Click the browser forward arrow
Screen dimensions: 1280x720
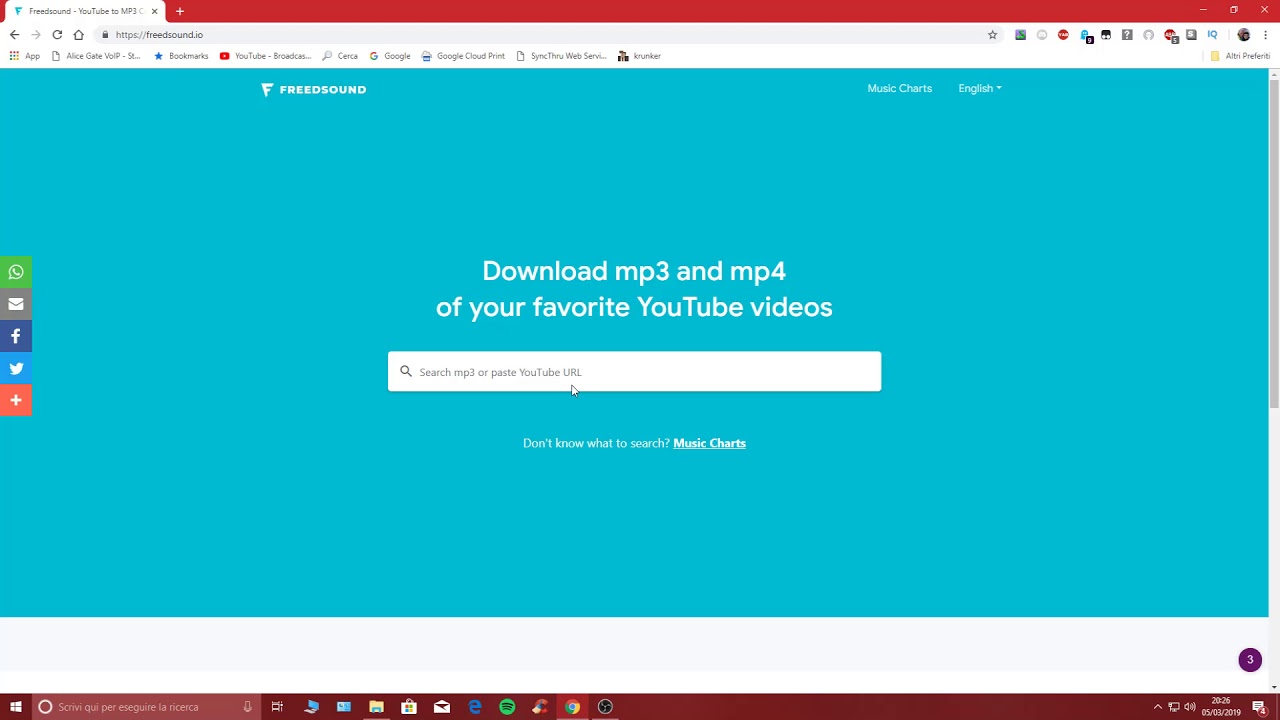coord(36,35)
